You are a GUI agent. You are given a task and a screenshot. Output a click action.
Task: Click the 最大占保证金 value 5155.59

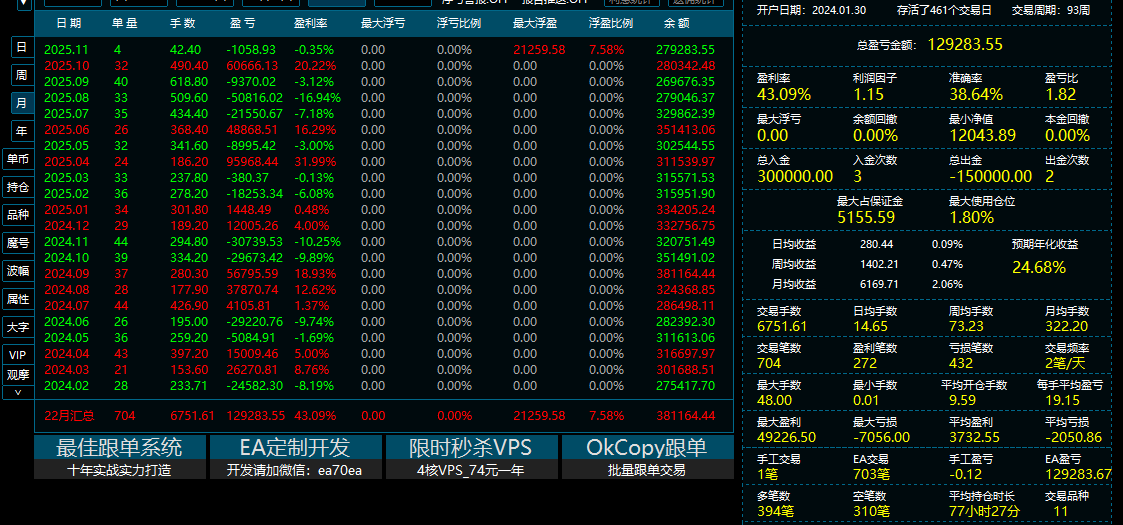pyautogui.click(x=866, y=217)
